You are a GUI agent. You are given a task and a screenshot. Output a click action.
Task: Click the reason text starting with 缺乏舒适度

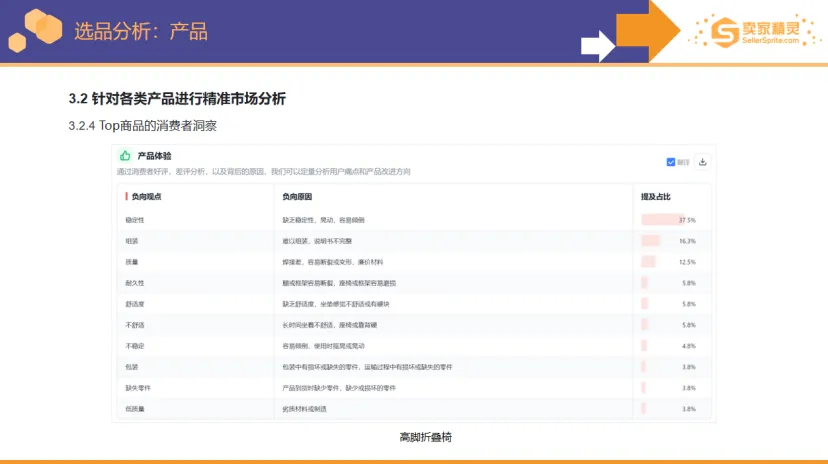pos(336,304)
